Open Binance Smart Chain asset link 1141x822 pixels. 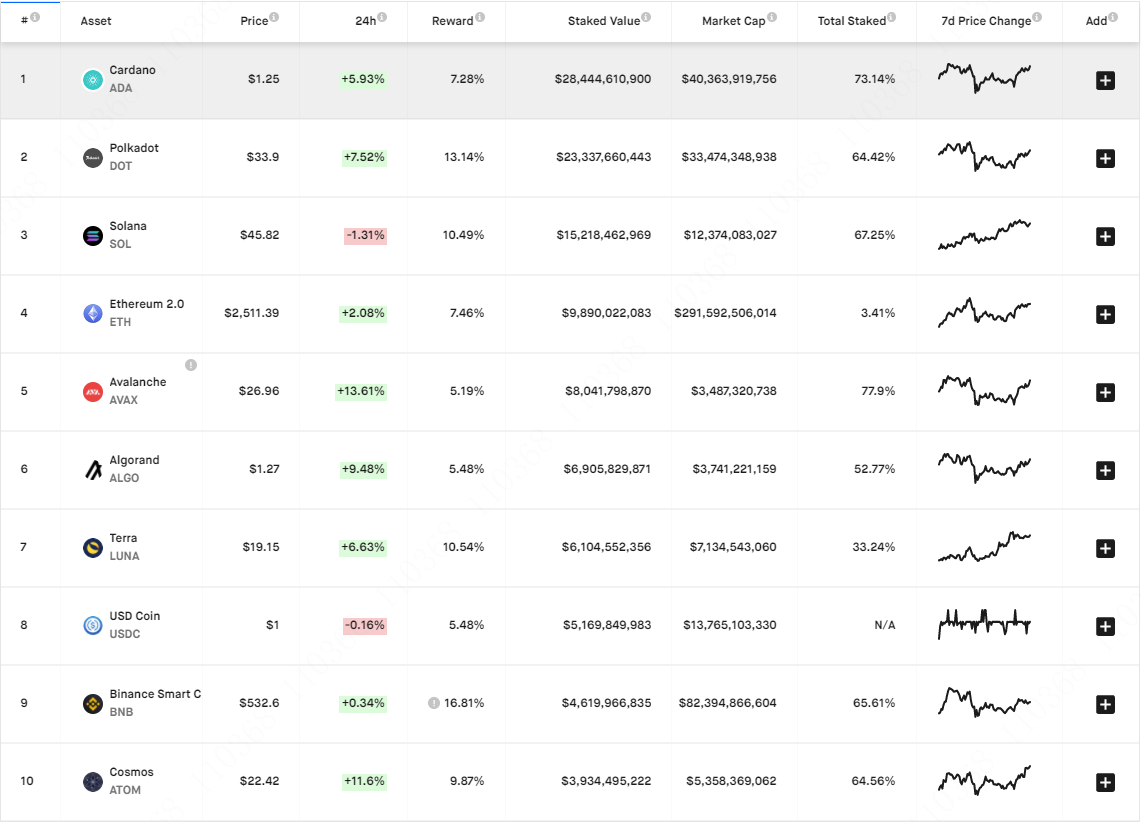coord(155,703)
